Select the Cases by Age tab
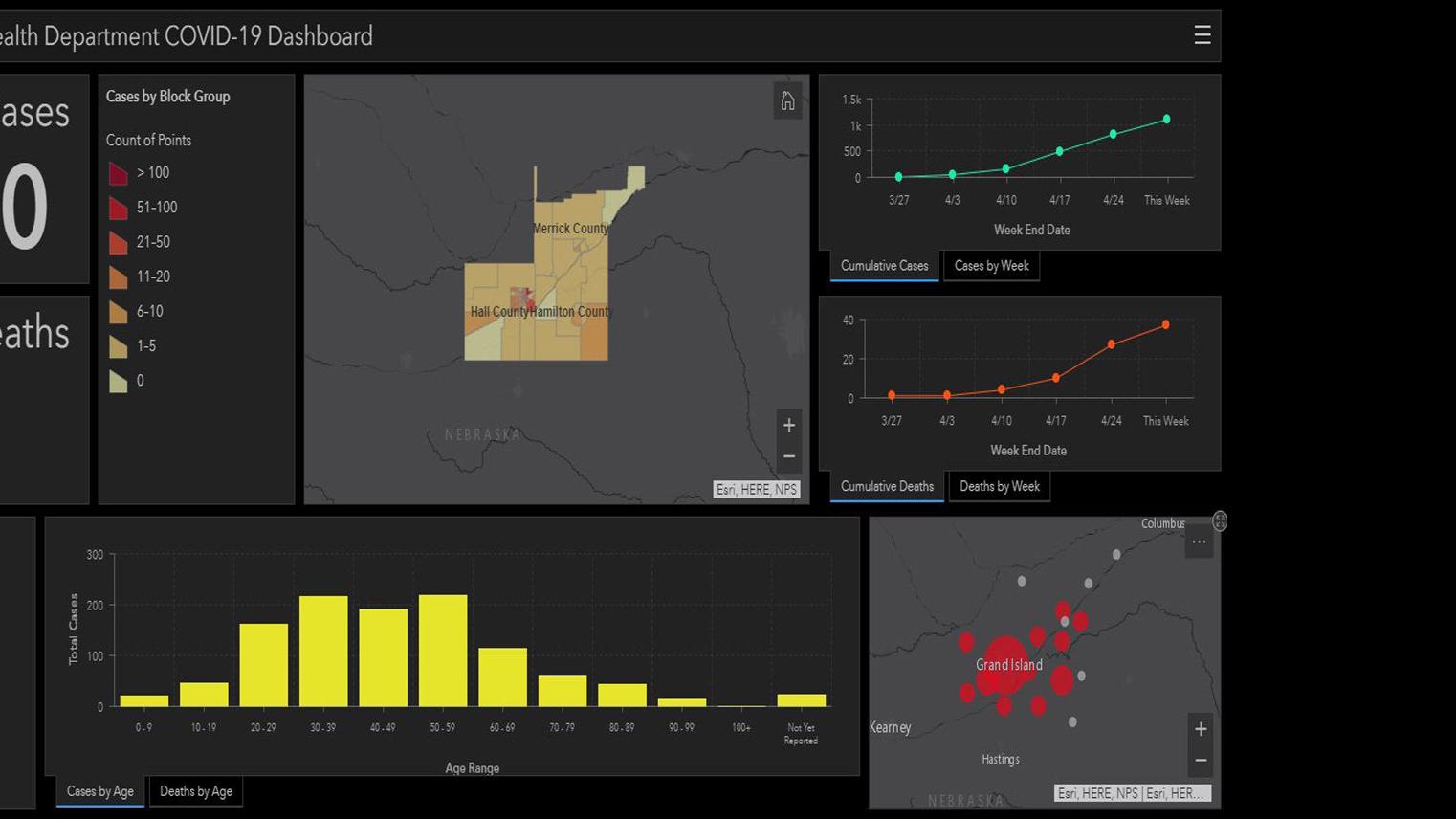This screenshot has height=819, width=1456. coord(100,792)
